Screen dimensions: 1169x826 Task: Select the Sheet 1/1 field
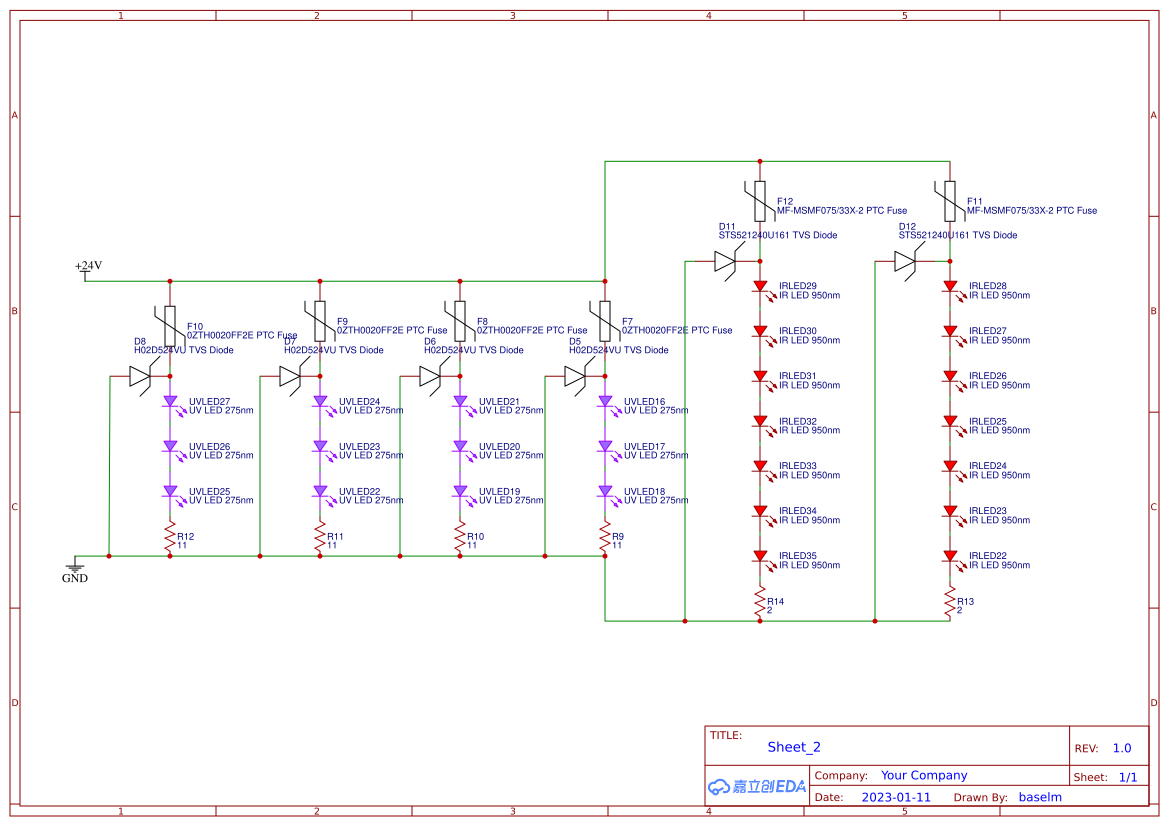point(1130,776)
